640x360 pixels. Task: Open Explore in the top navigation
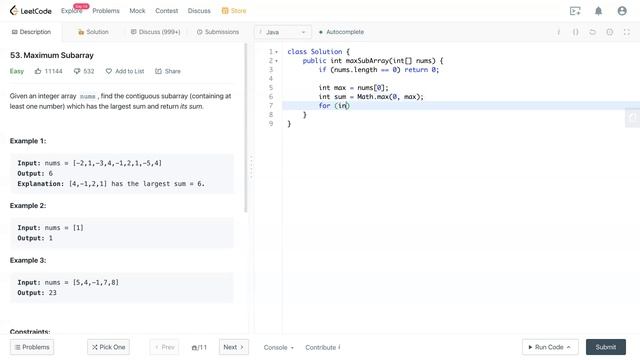(72, 11)
